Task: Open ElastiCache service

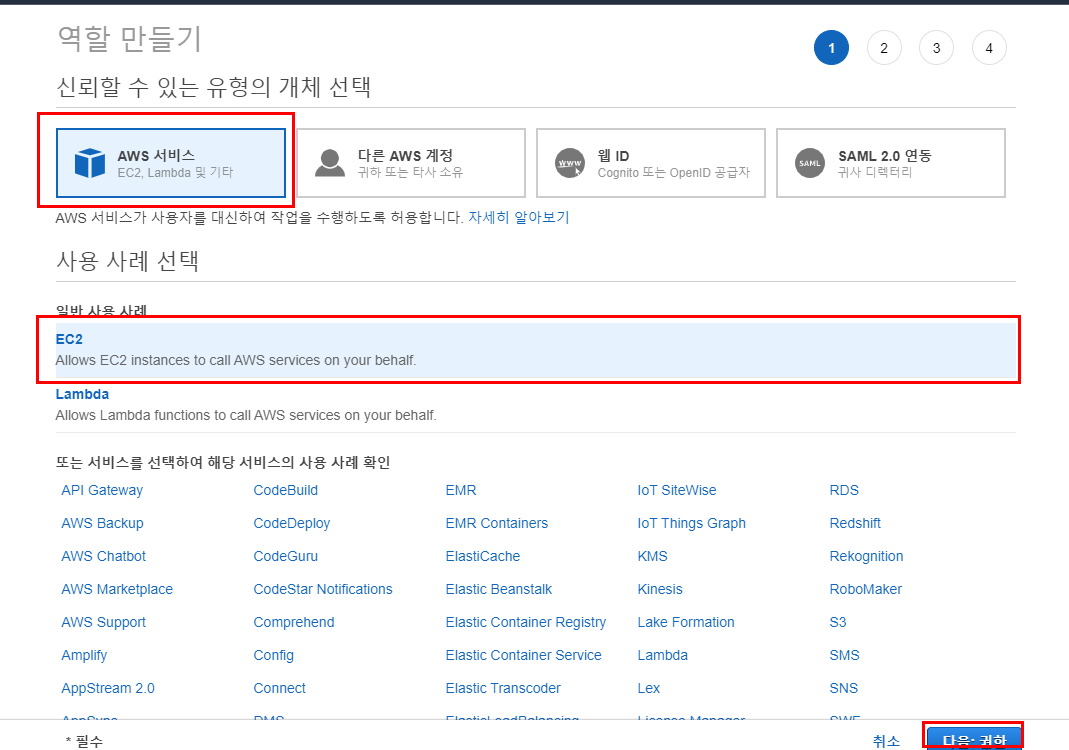Action: point(483,556)
